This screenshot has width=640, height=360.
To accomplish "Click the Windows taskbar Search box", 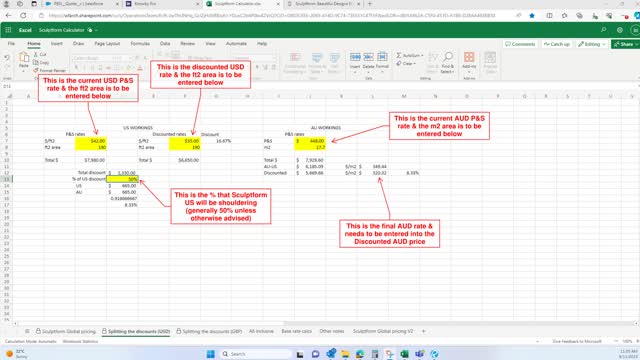I will click(x=255, y=353).
